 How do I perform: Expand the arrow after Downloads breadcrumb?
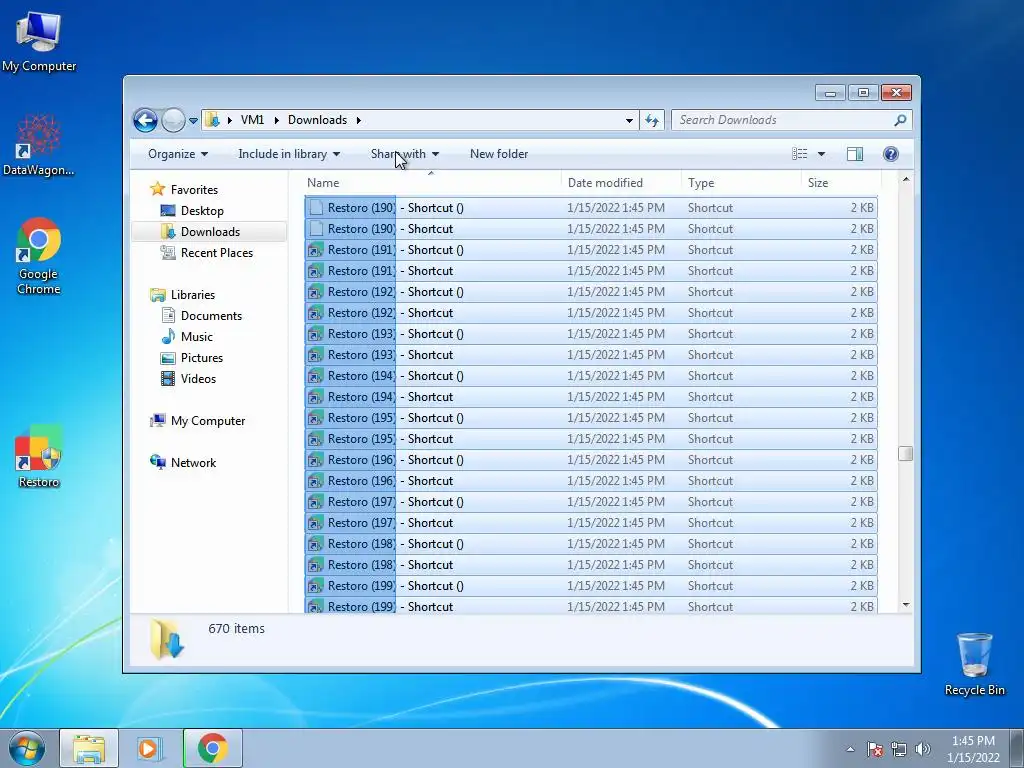359,120
